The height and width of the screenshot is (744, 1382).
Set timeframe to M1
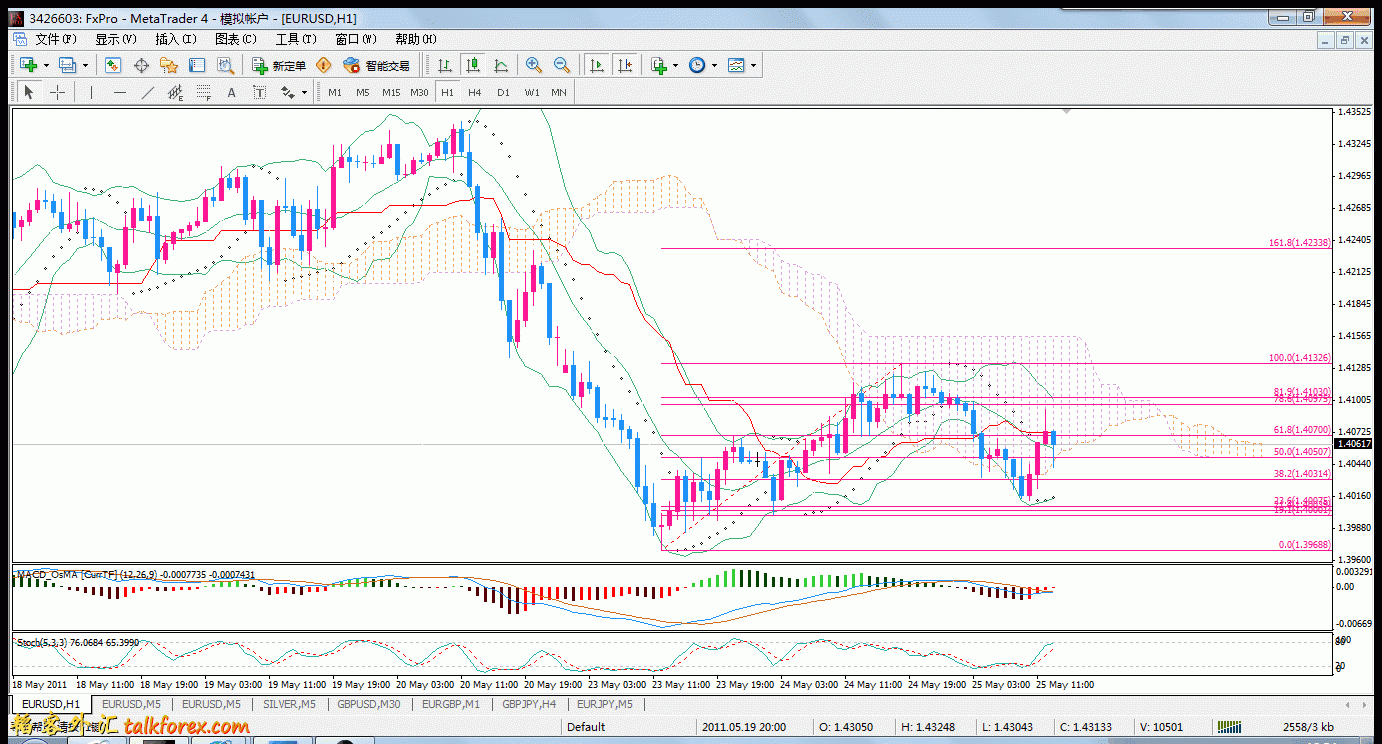pos(334,92)
